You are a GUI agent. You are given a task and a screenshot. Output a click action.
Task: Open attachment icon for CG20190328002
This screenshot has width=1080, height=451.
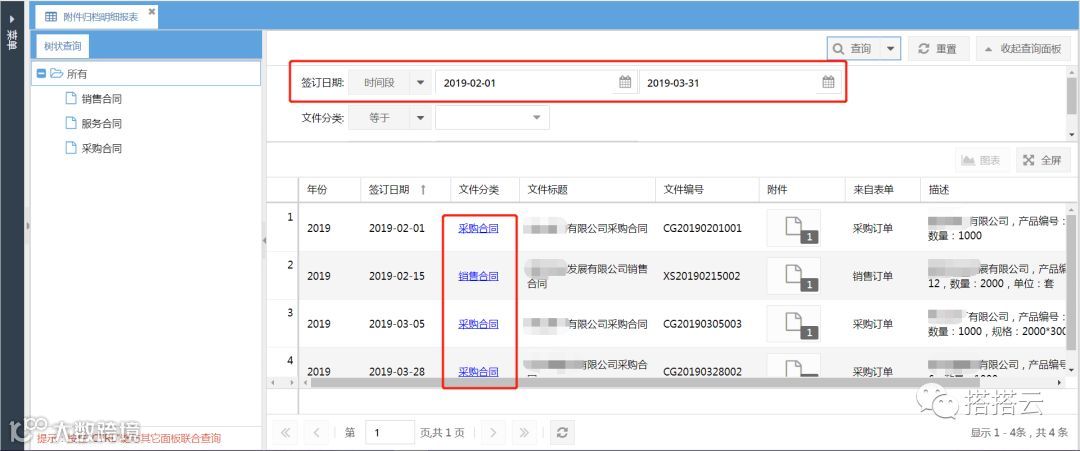tap(793, 365)
